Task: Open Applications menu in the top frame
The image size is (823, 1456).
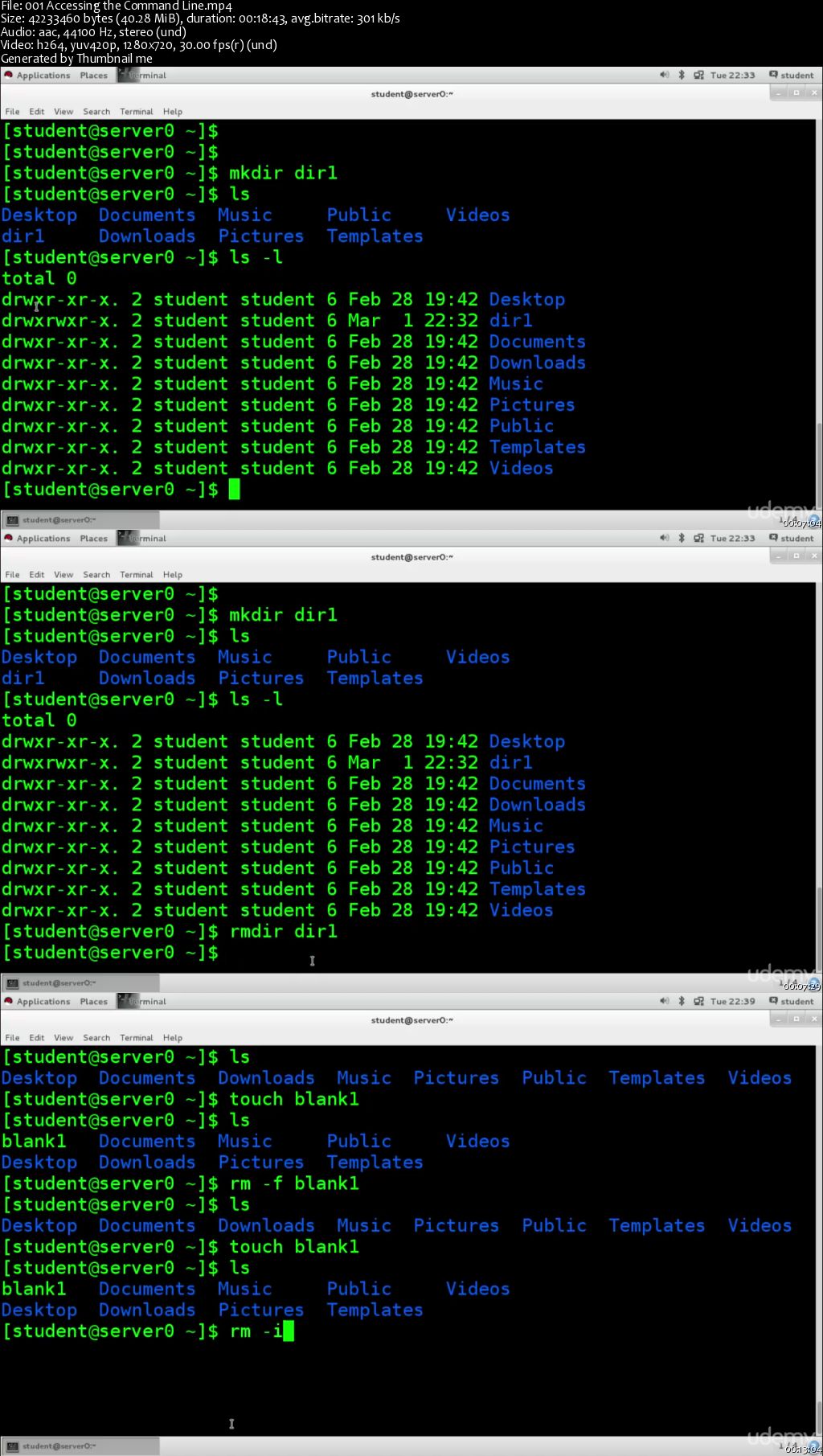Action: click(x=43, y=76)
